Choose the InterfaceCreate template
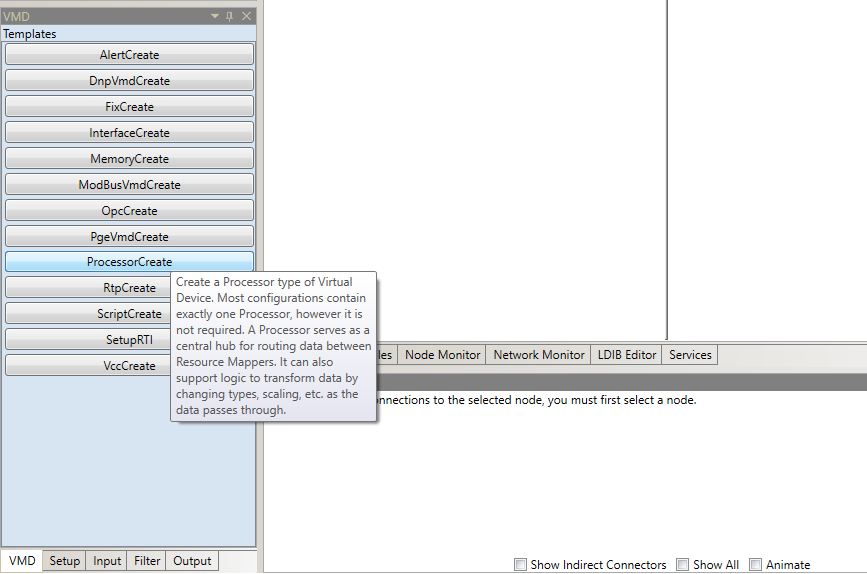 tap(129, 132)
